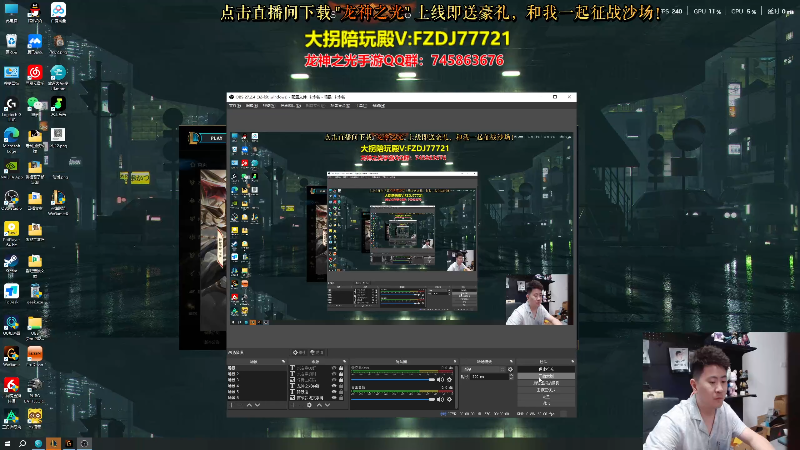The image size is (800, 450).
Task: Open the Tools menu in OBS menu bar
Action: point(362,106)
